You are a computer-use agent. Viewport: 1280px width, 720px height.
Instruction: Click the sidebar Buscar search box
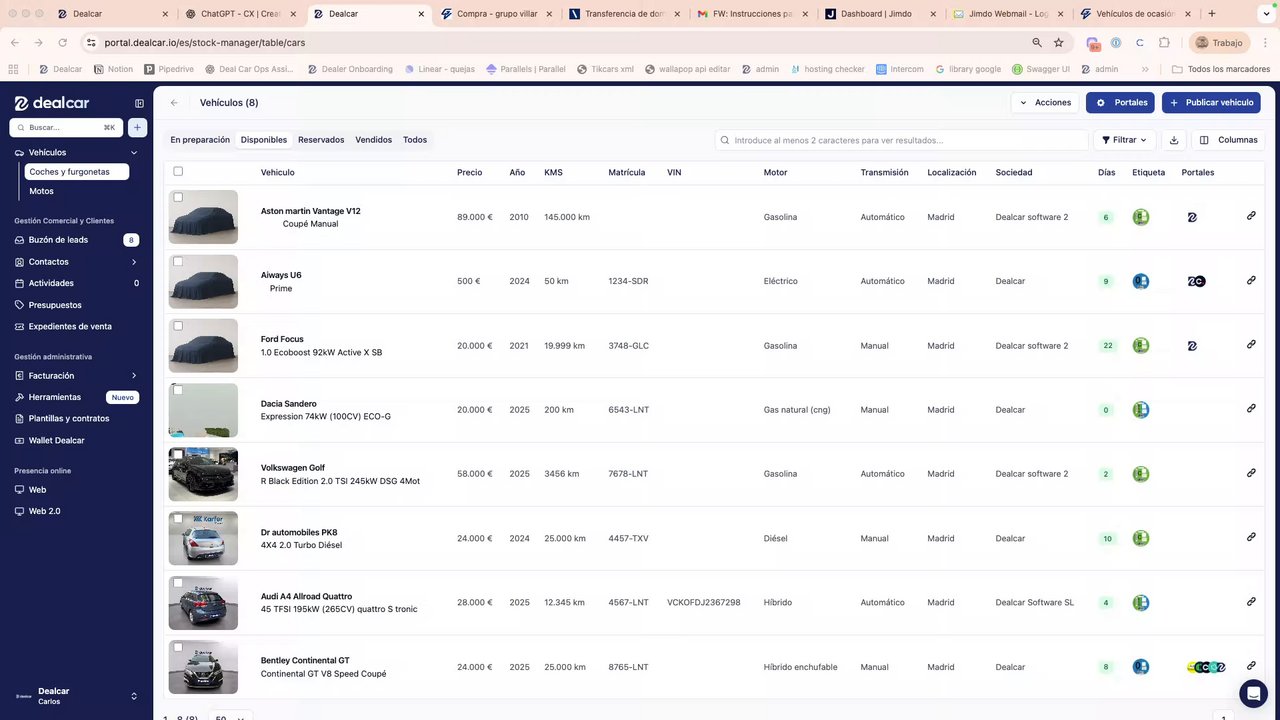[x=65, y=127]
